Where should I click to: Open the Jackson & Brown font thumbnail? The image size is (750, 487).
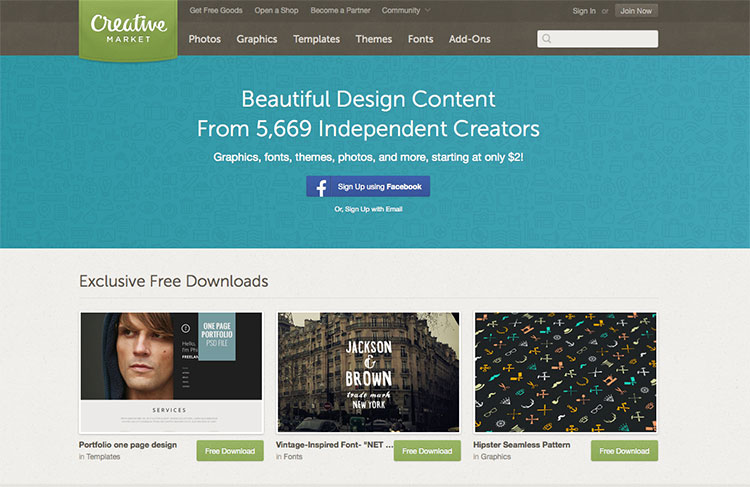pos(368,372)
